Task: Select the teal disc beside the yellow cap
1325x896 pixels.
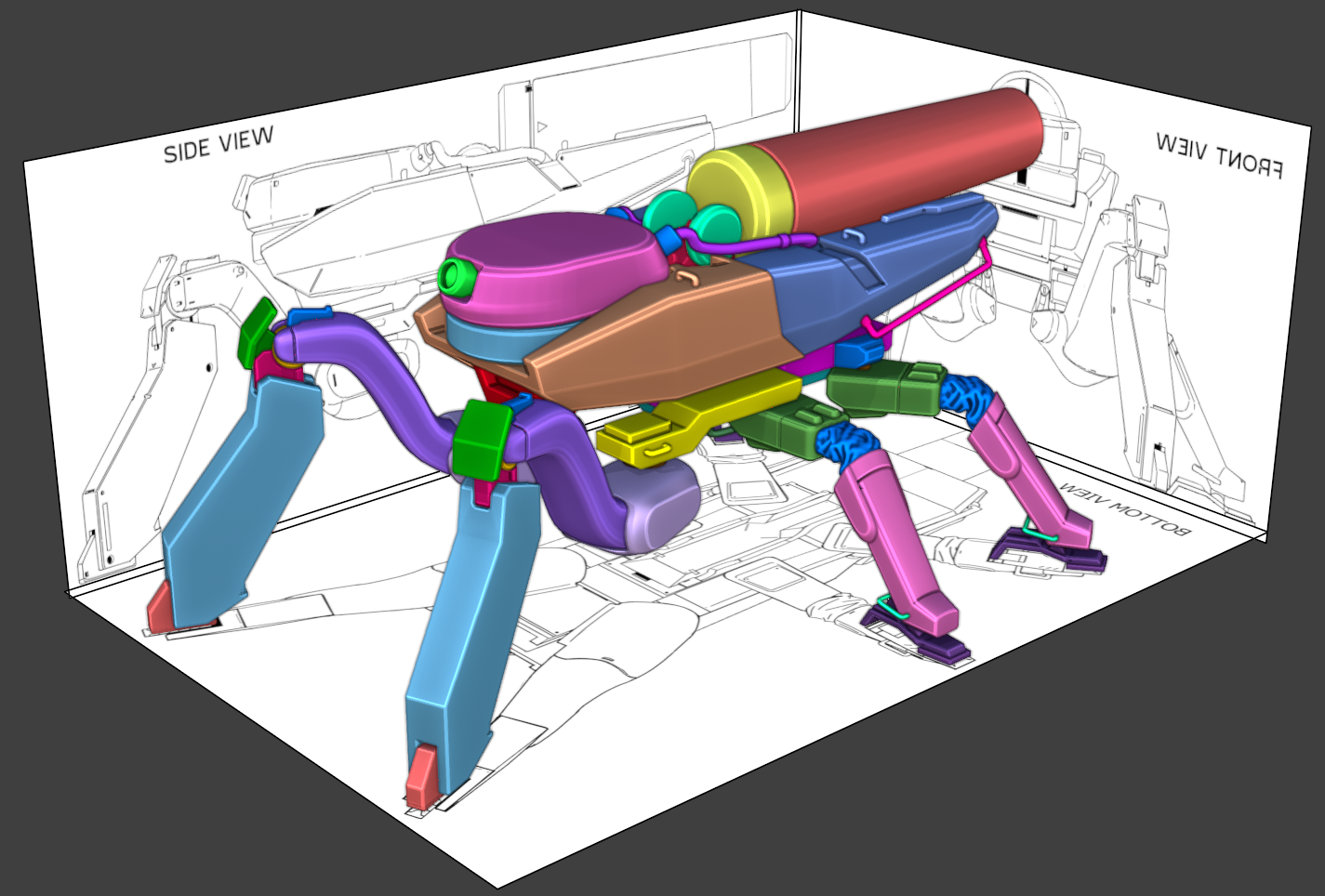Action: pyautogui.click(x=716, y=229)
